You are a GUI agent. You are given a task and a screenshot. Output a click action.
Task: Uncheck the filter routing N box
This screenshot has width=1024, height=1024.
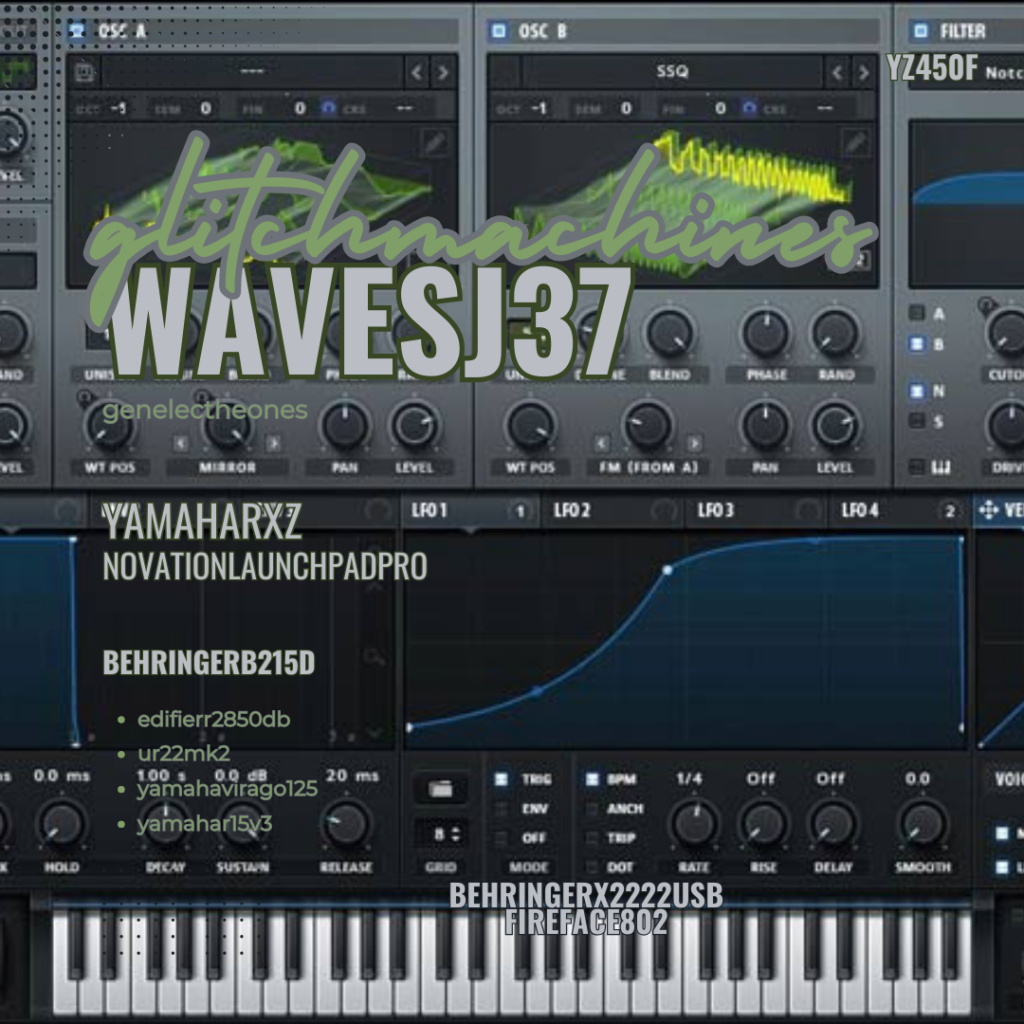click(x=917, y=391)
